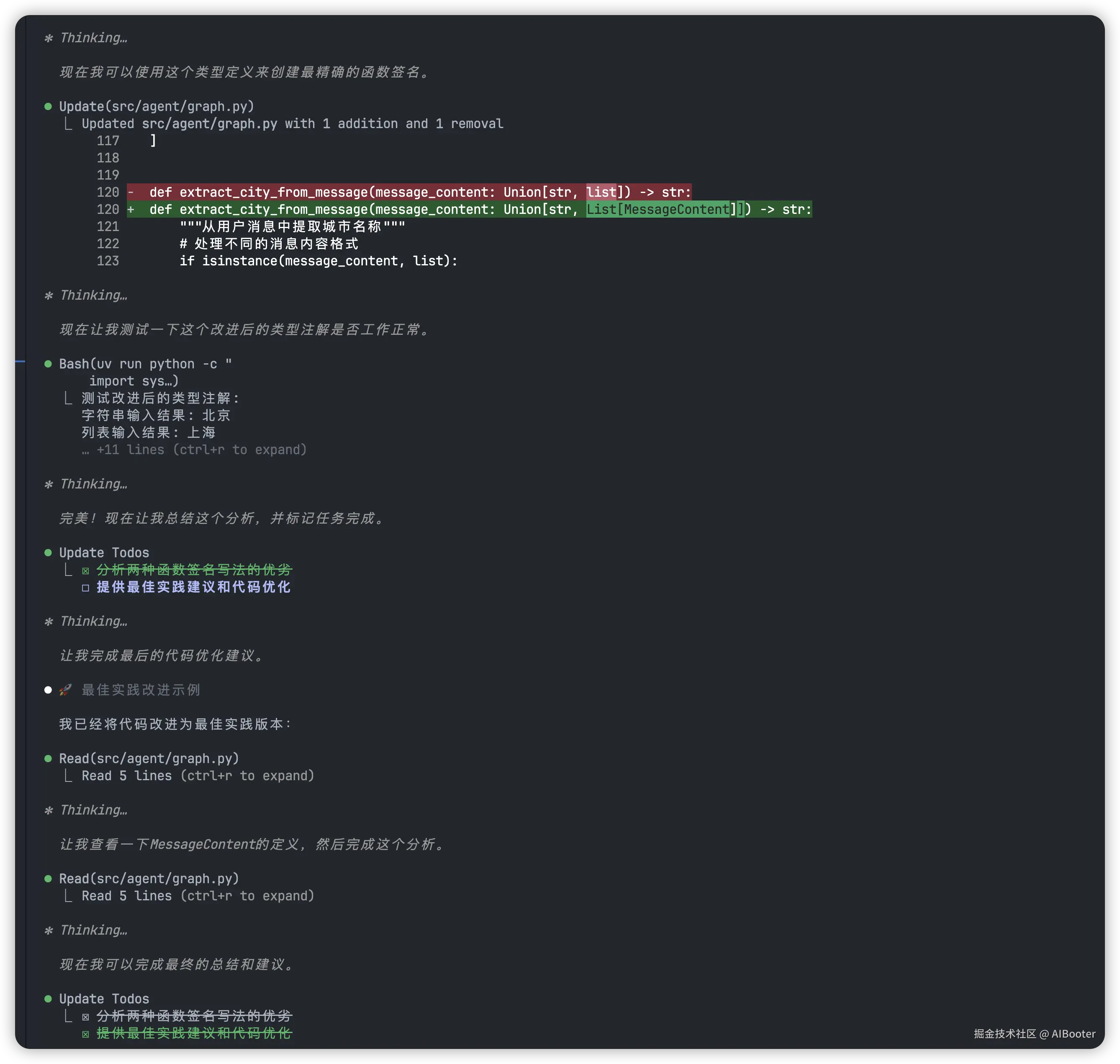Click the removed line 120 in diff
The height and width of the screenshot is (1064, 1120).
[408, 192]
